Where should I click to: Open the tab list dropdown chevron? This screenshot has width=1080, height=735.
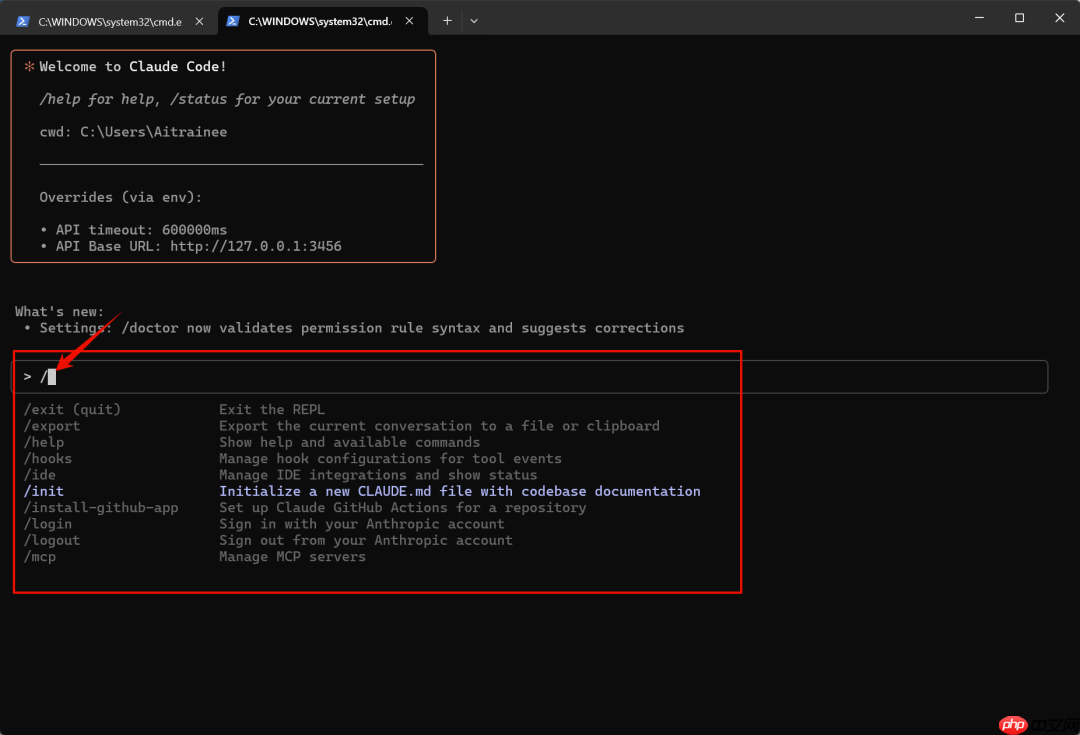tap(474, 20)
